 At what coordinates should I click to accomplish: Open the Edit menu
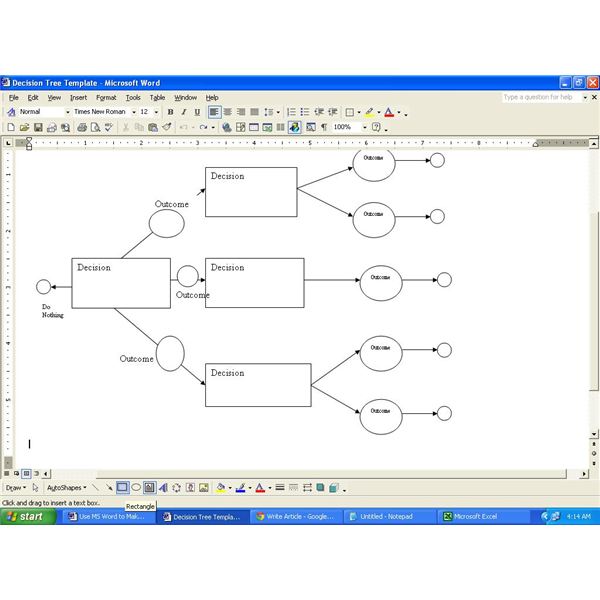coord(33,98)
